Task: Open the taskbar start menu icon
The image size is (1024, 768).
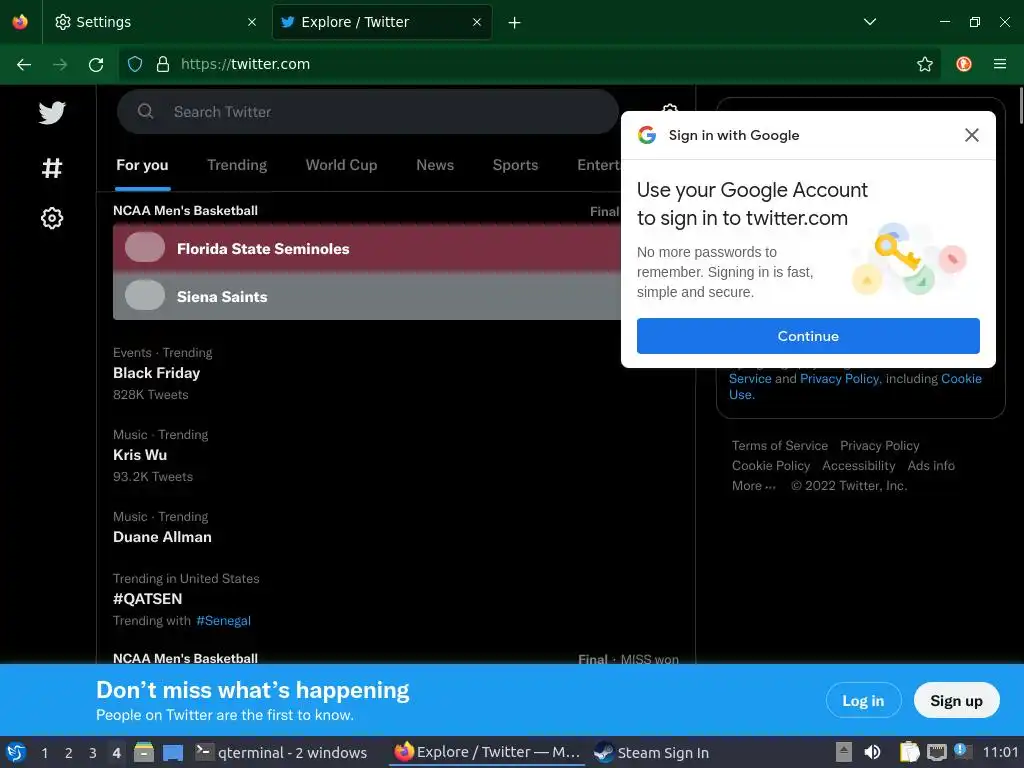Action: [16, 752]
